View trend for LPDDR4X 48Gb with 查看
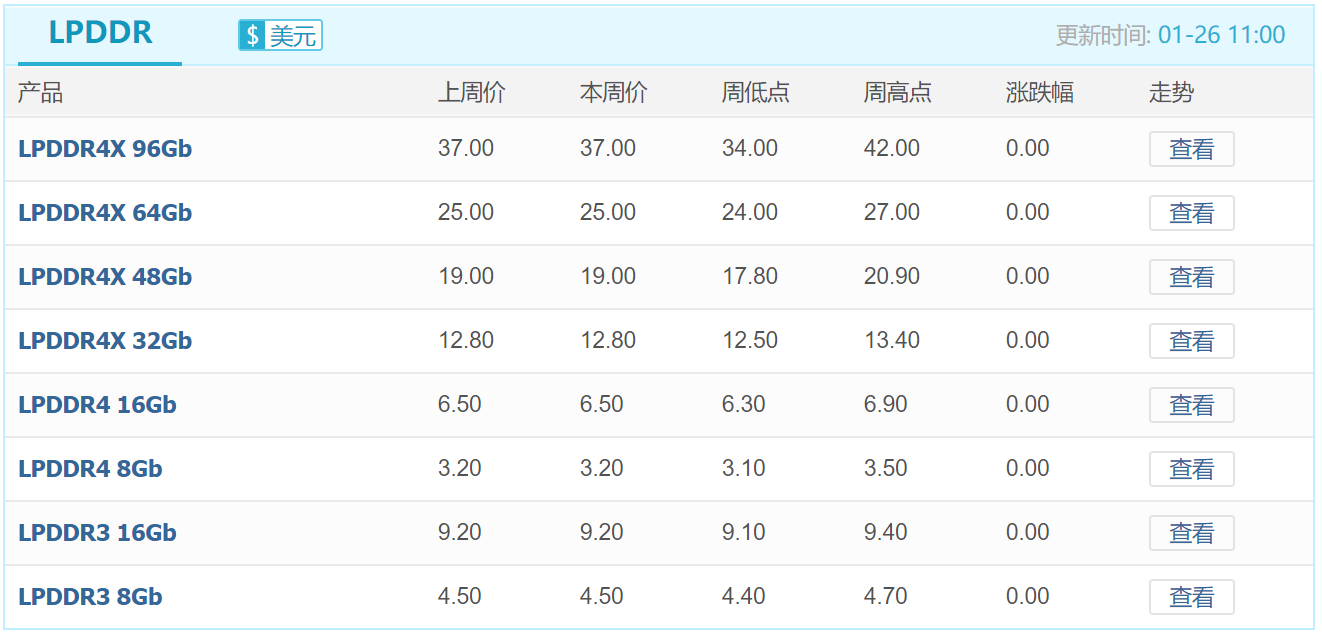The image size is (1322, 637). point(1191,277)
